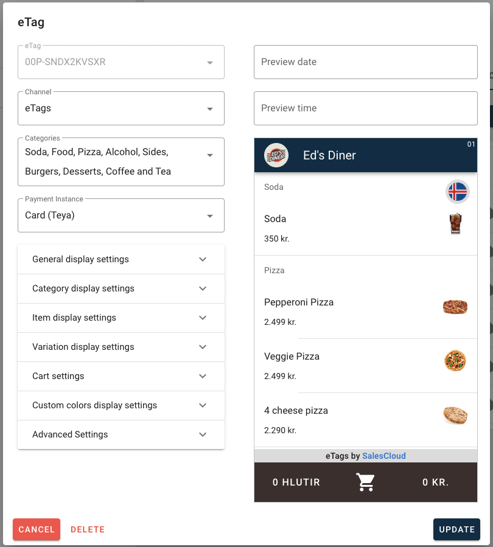Viewport: 493px width, 547px height.
Task: Select the Soda drink image
Action: click(x=455, y=223)
